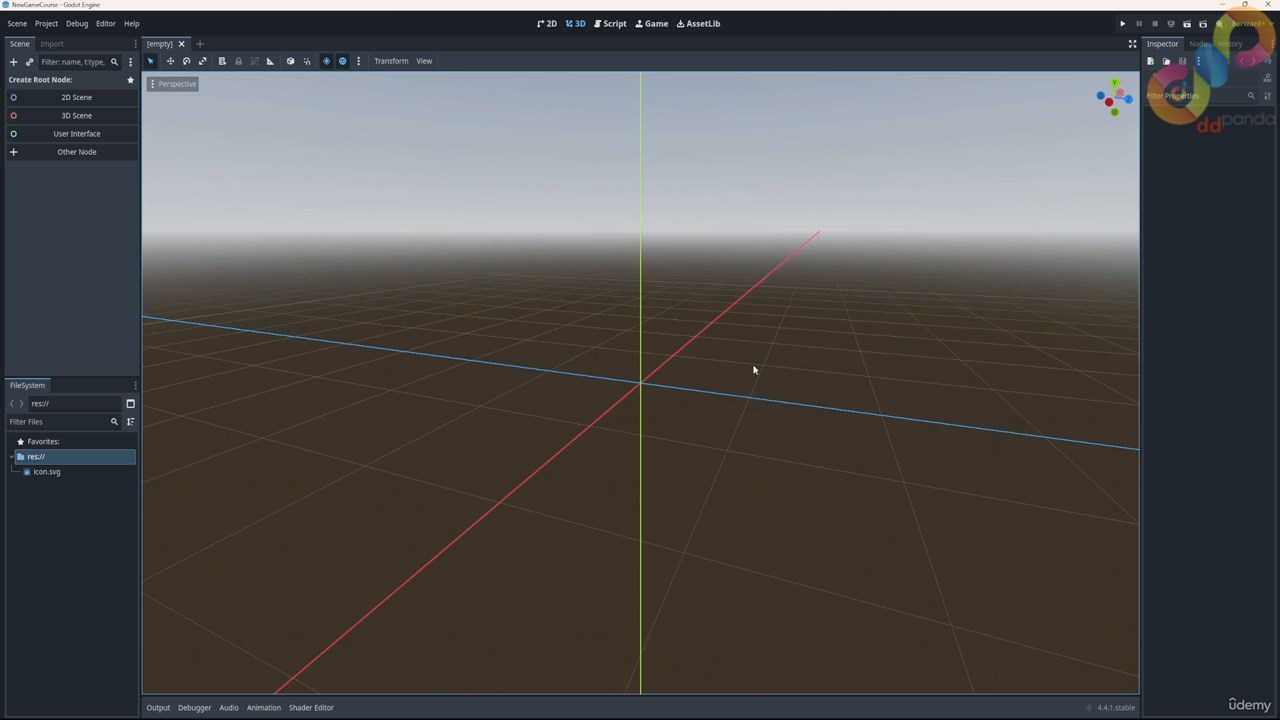Viewport: 1280px width, 720px height.
Task: Collapse the res:// folder tree
Action: click(x=12, y=457)
